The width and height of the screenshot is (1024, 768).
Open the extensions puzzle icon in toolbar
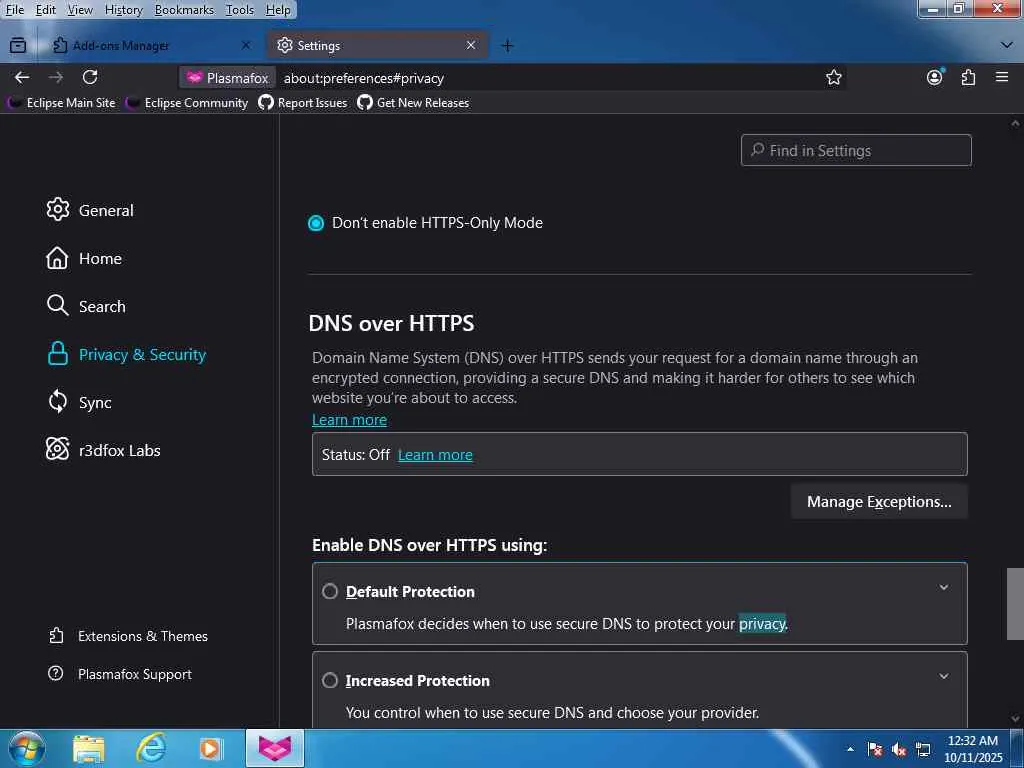click(x=968, y=78)
